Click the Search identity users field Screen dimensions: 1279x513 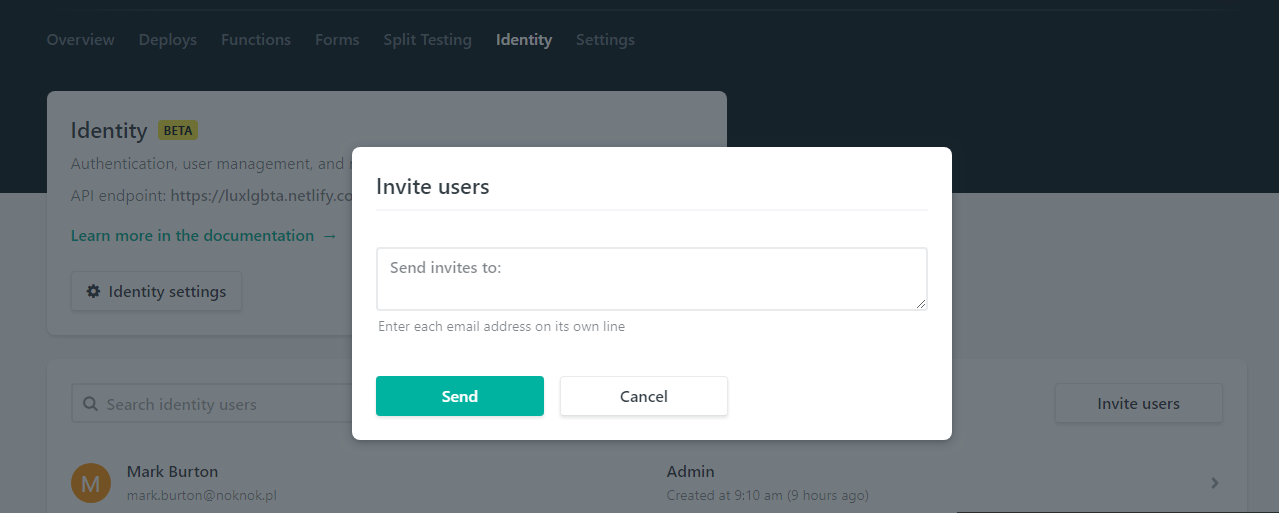(x=220, y=404)
